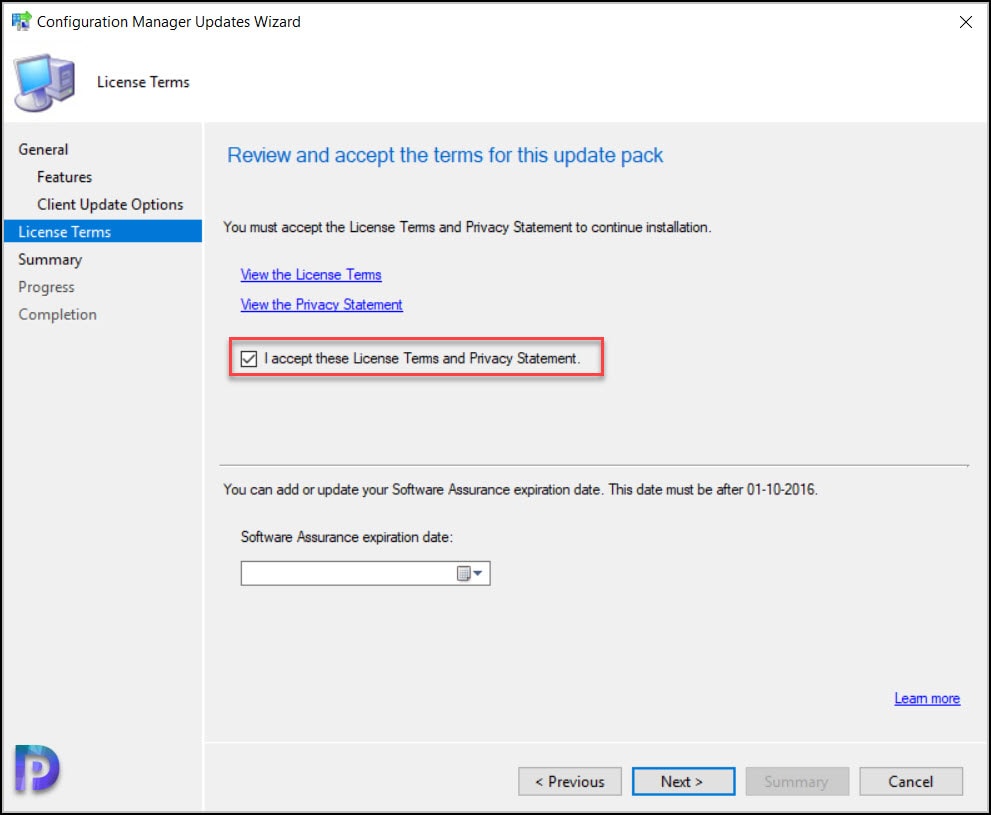
Task: Click the computer icon beside License Terms header
Action: [x=44, y=82]
